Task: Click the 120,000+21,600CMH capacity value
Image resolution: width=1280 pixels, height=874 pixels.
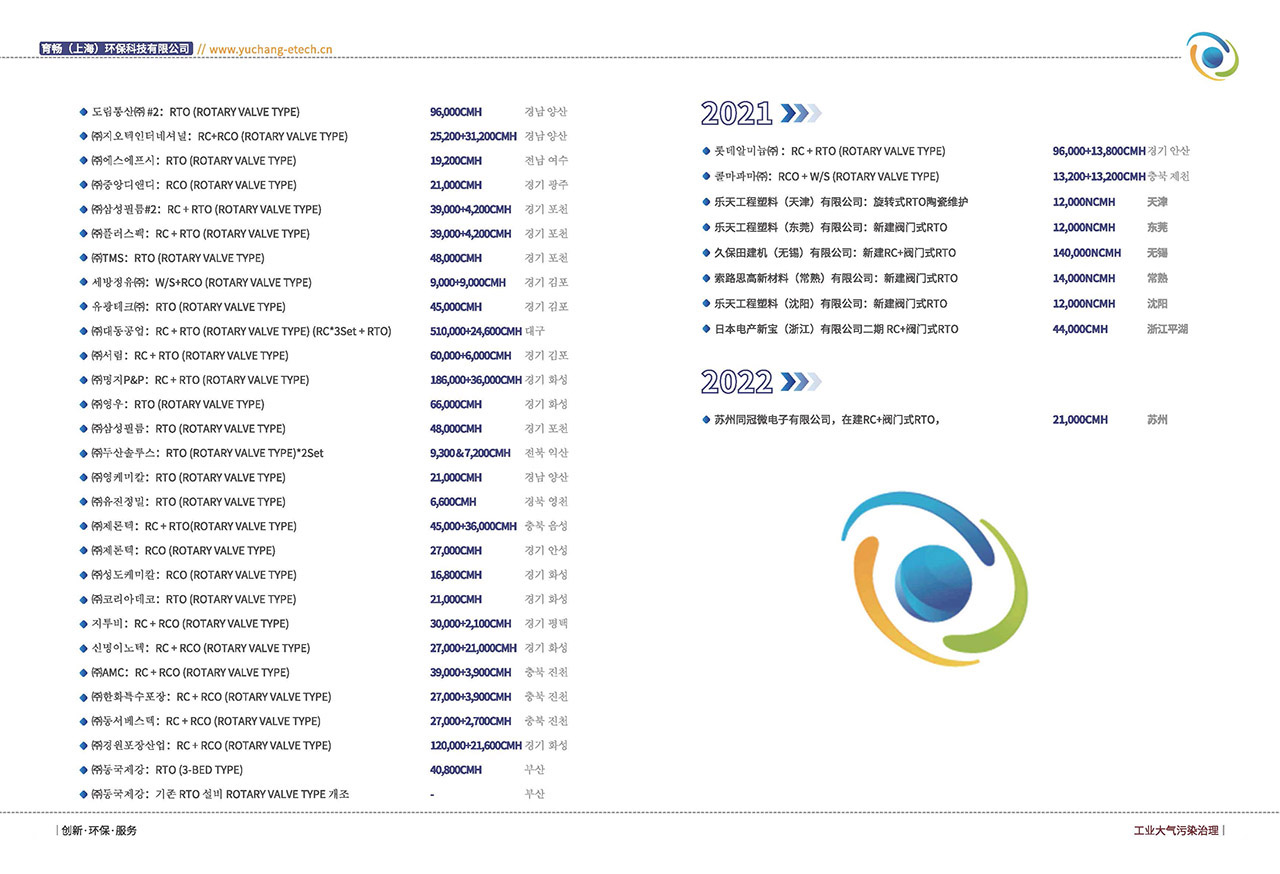Action: tap(476, 746)
